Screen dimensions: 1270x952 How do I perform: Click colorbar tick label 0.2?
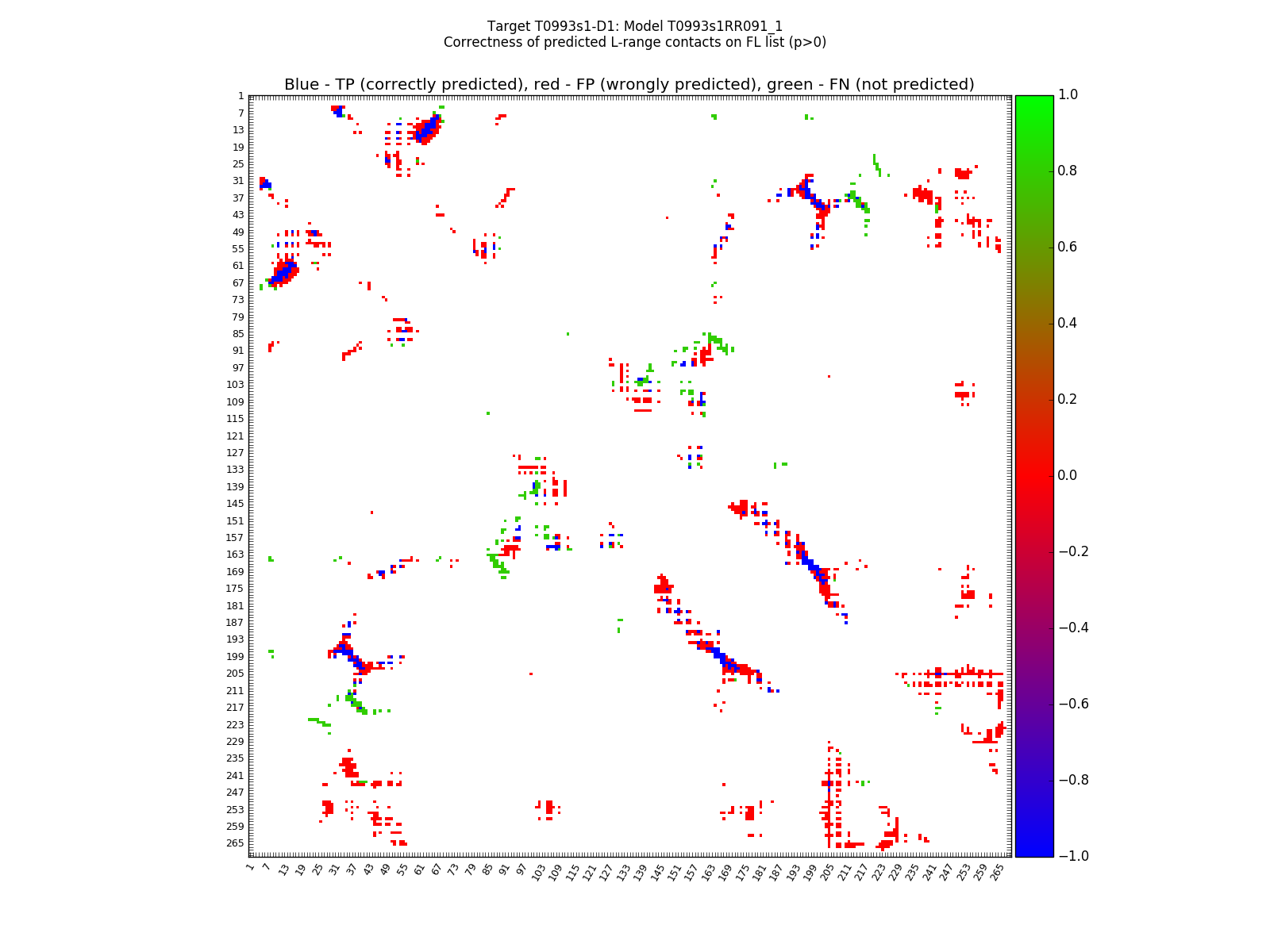[x=1068, y=399]
